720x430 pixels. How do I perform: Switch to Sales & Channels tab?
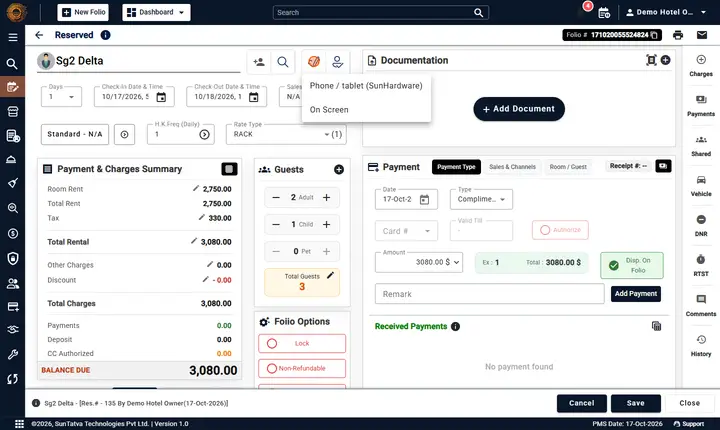click(512, 167)
